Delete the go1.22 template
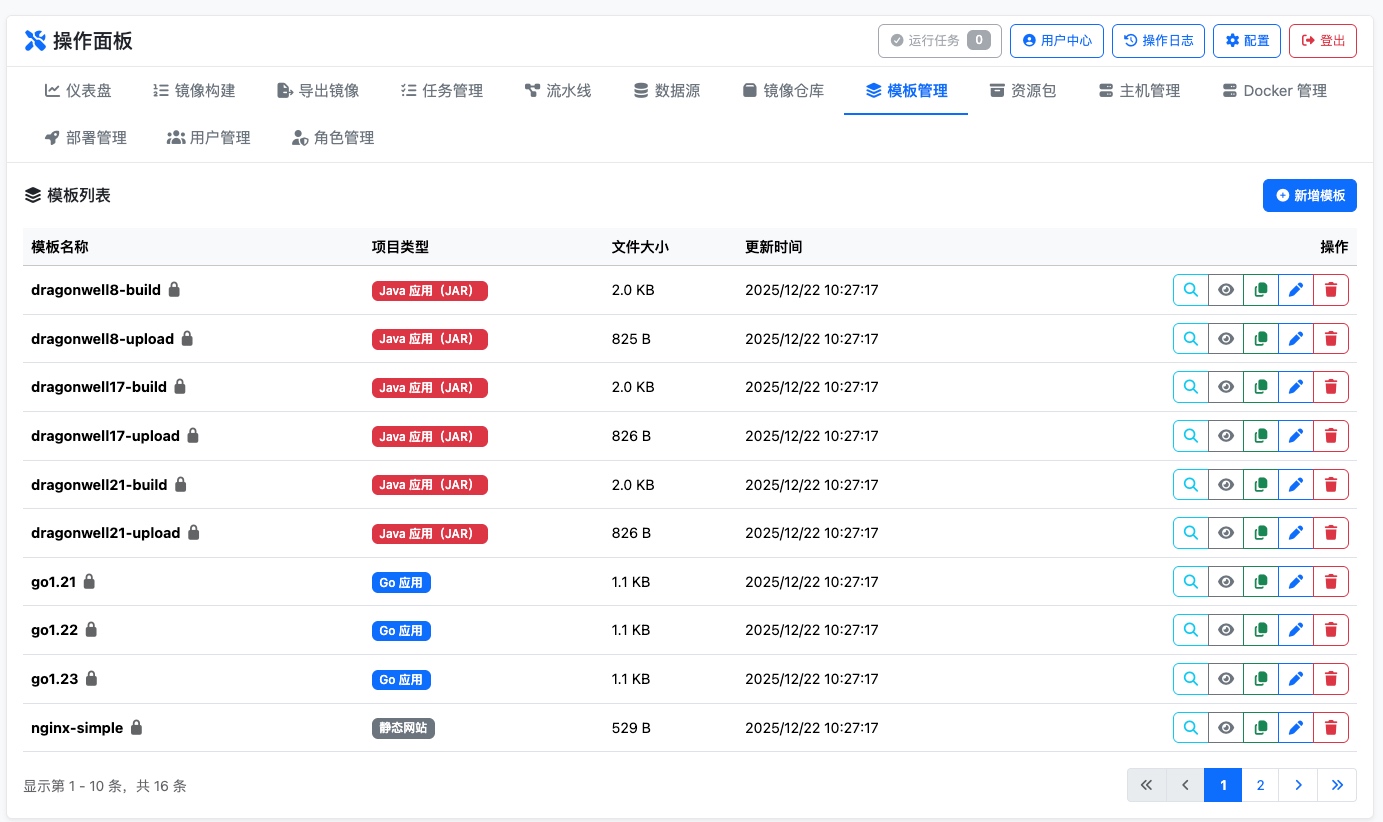Screen dimensions: 1383x822 [1331, 630]
